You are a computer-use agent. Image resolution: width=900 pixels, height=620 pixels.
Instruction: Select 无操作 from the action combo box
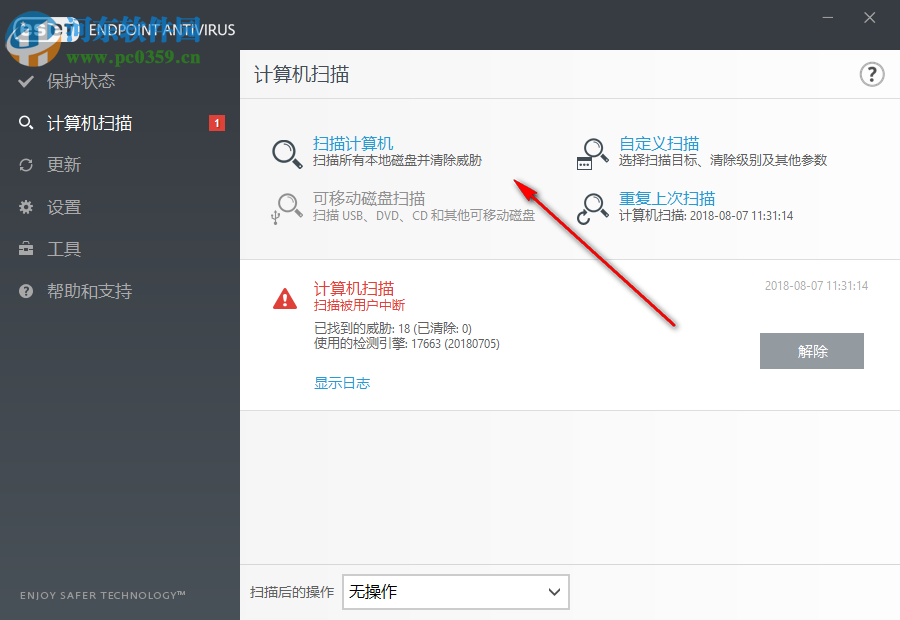pyautogui.click(x=455, y=592)
